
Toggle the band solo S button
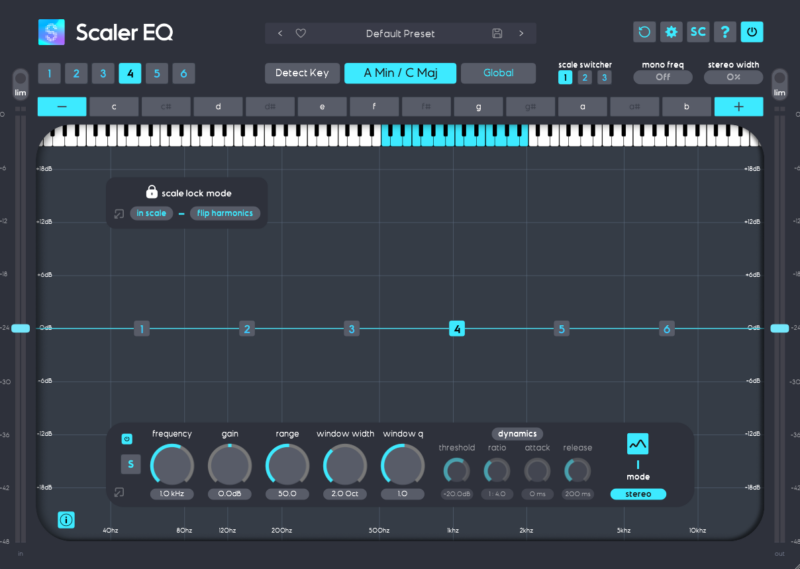tap(131, 464)
